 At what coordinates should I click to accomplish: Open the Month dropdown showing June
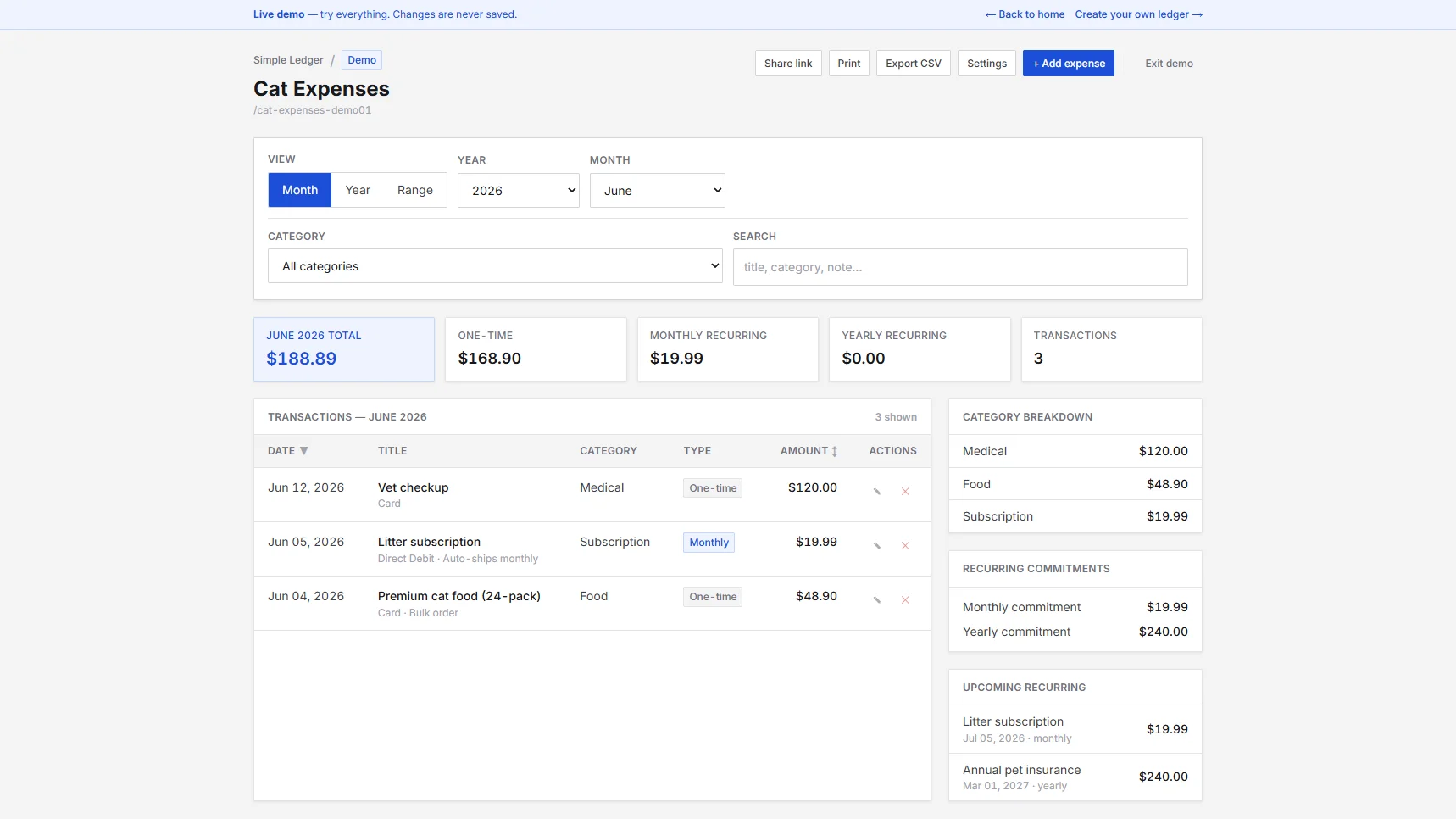(x=658, y=191)
